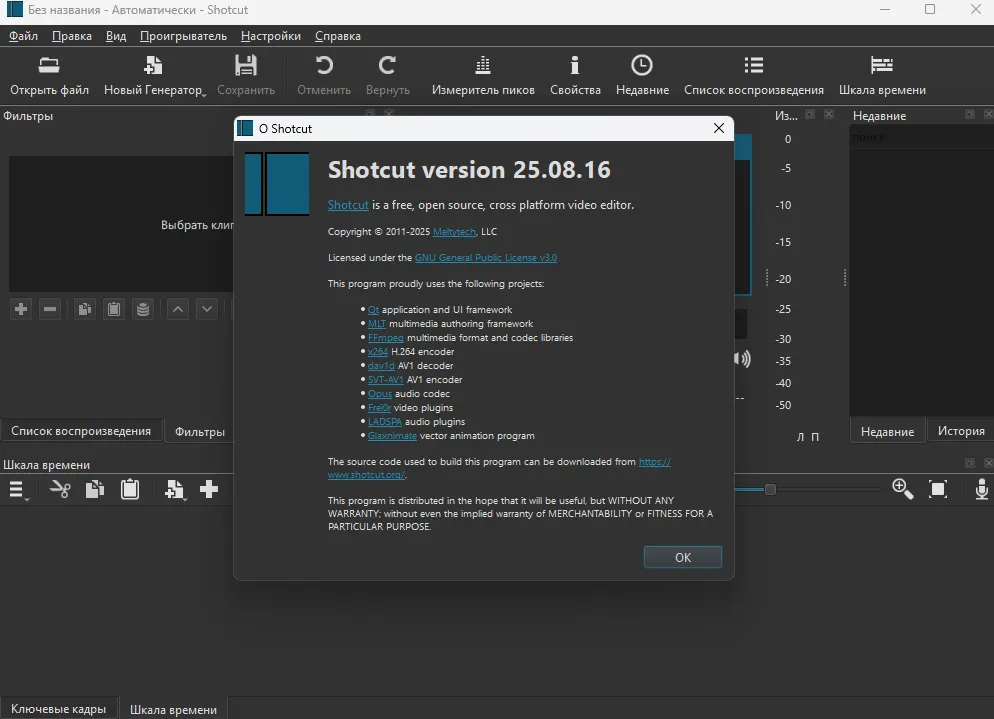The height and width of the screenshot is (719, 994).
Task: Open the timeline hamburger menu dropdown
Action: coord(17,490)
